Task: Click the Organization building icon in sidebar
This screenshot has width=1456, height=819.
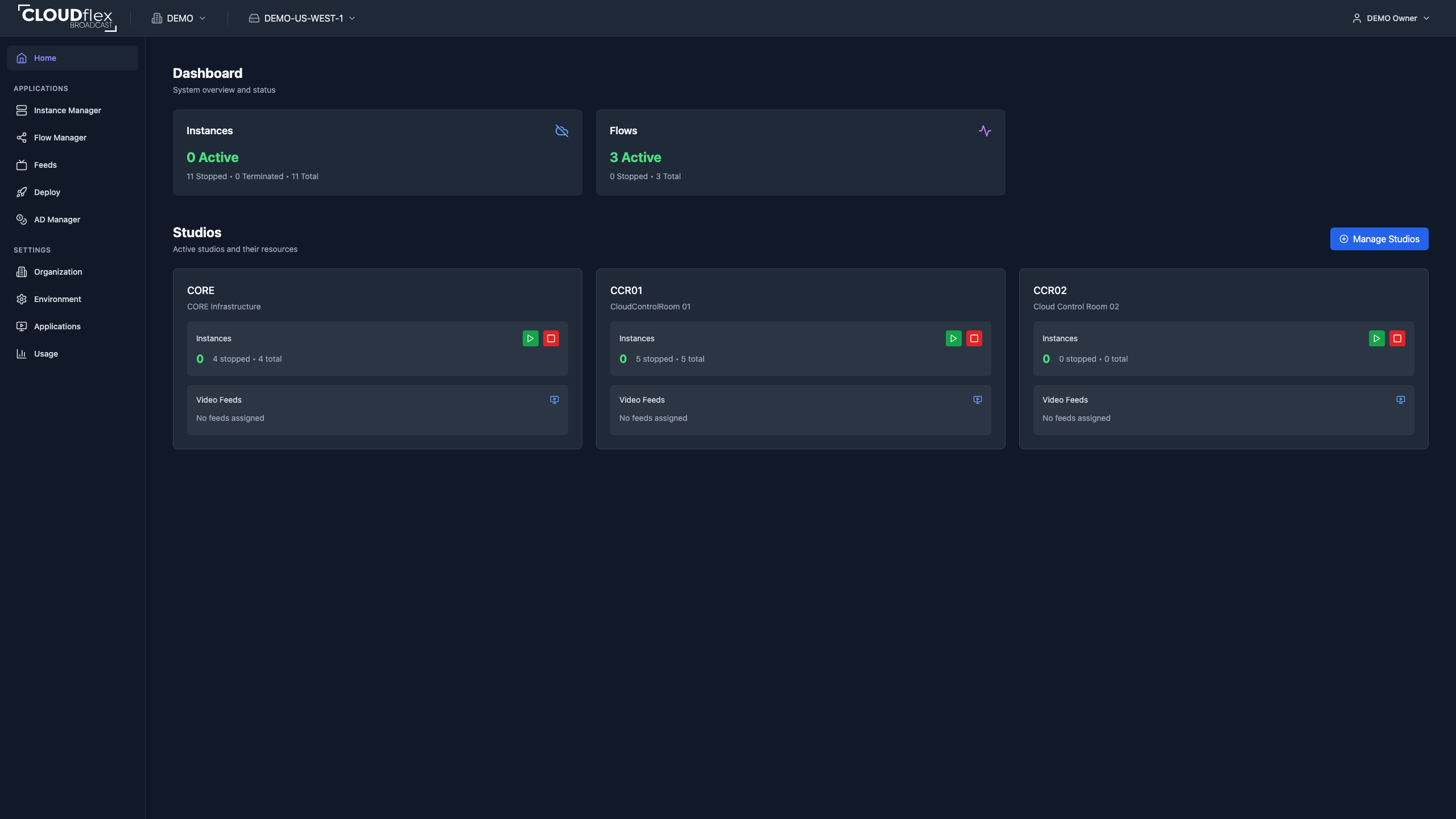Action: [x=22, y=272]
